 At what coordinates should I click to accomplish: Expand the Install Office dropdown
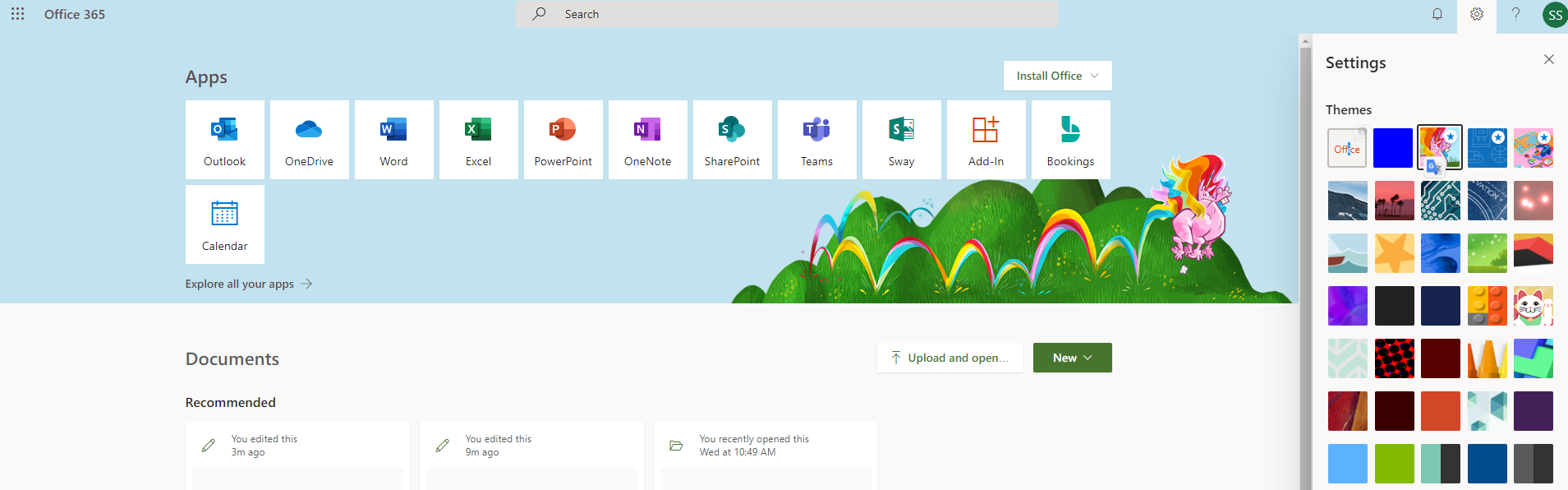click(x=1058, y=76)
